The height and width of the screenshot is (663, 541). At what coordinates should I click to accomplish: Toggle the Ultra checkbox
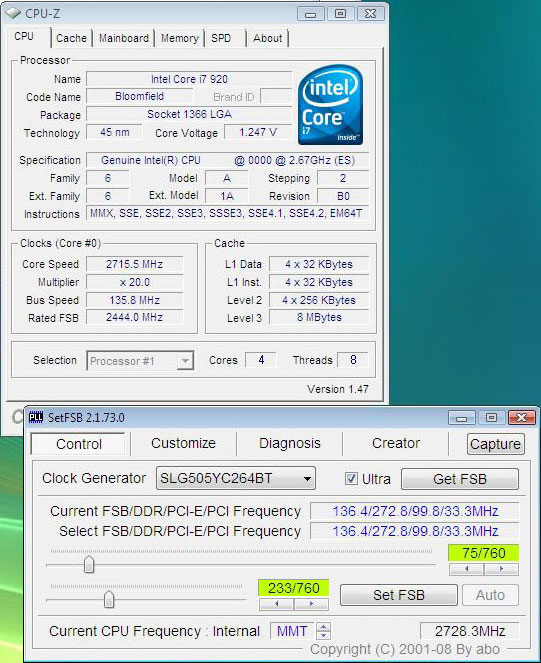point(351,479)
